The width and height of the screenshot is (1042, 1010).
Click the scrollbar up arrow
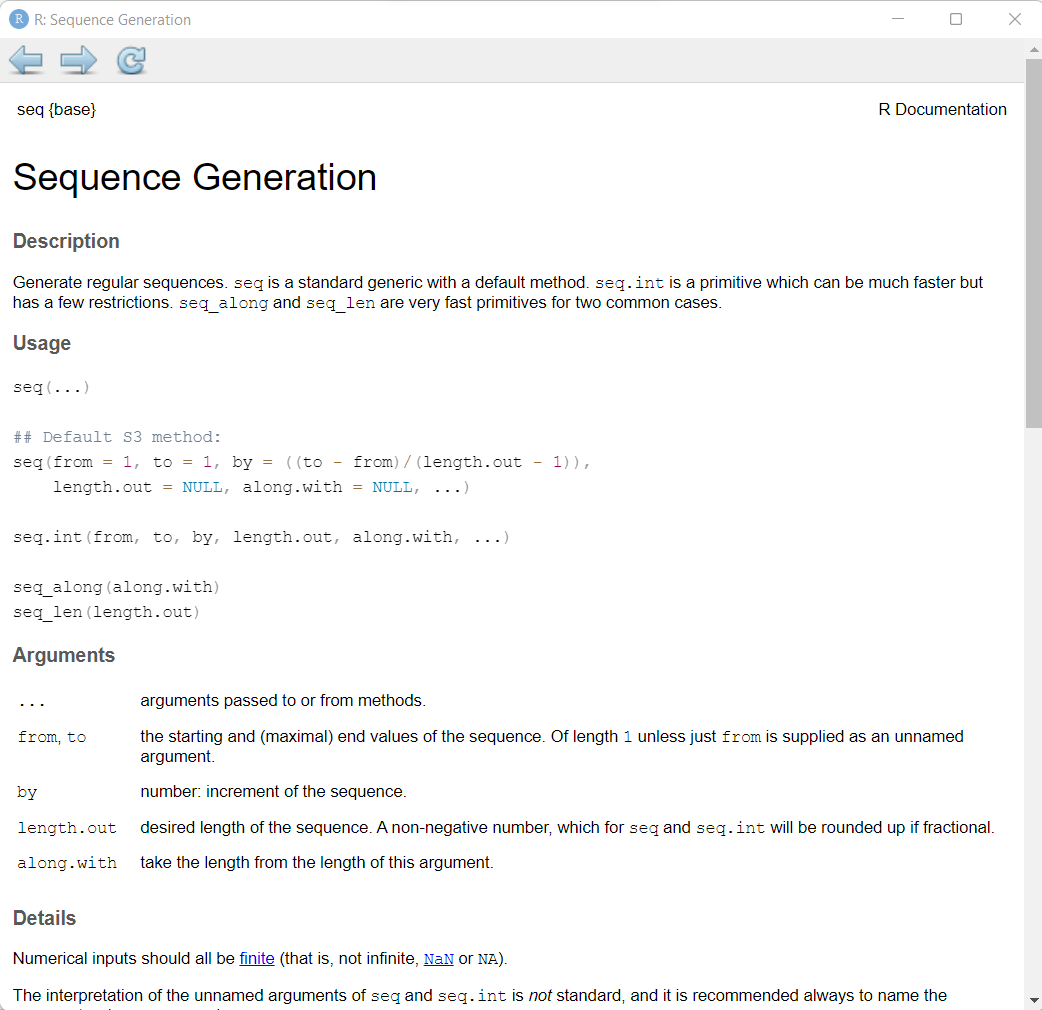click(1033, 49)
